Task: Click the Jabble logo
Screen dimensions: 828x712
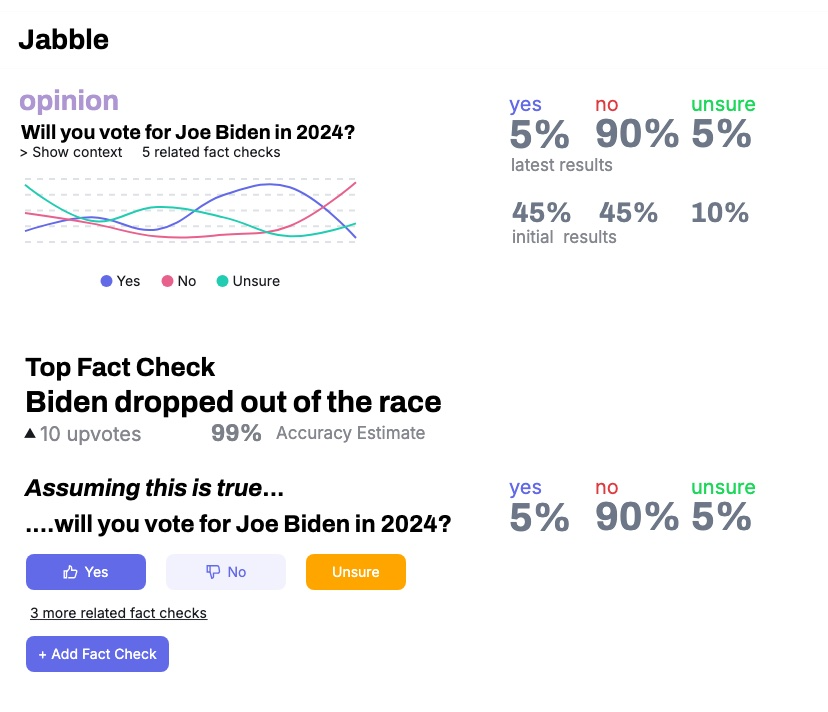Action: click(x=63, y=40)
